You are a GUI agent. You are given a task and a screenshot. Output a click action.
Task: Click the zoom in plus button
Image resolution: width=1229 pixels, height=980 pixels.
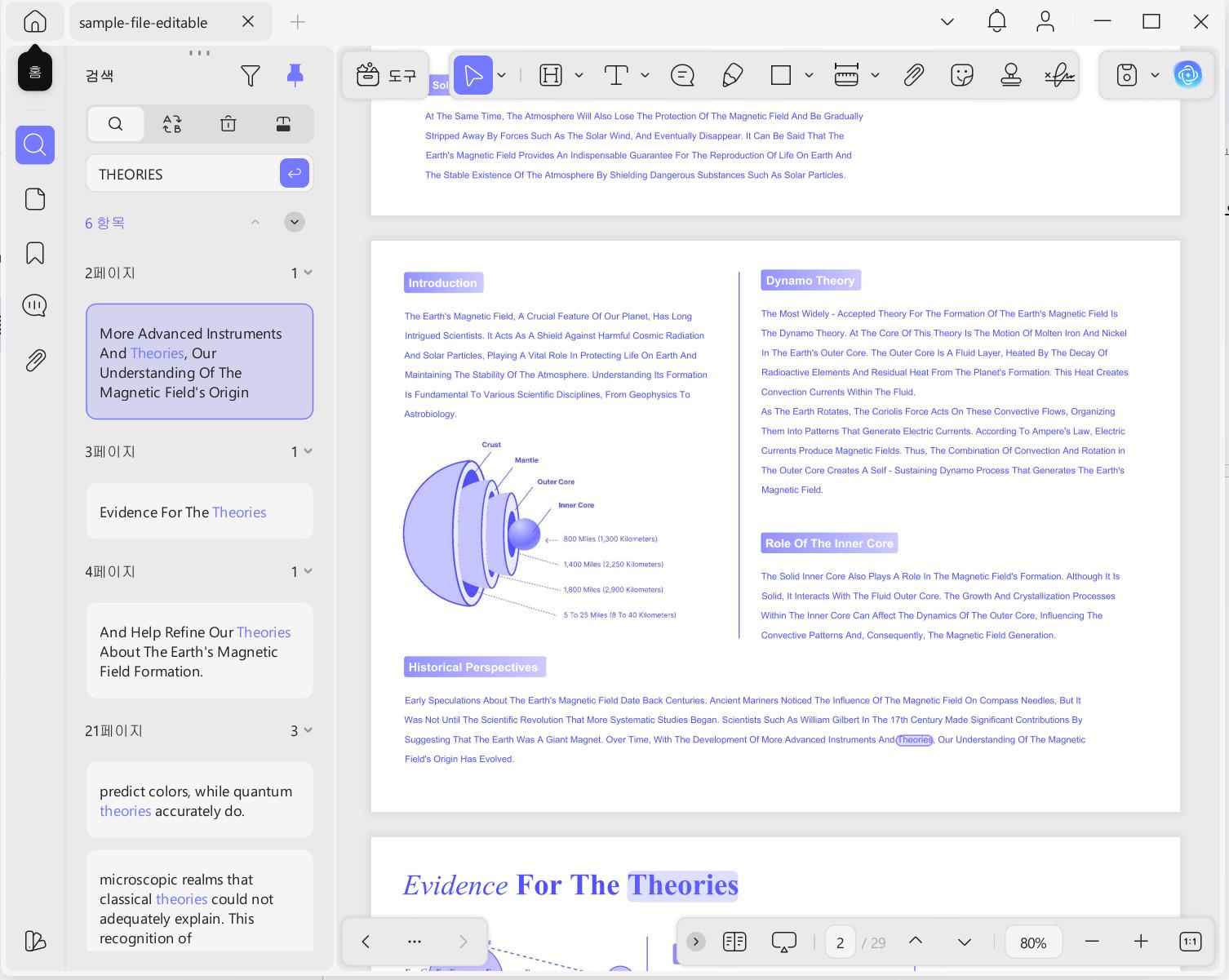tap(1141, 942)
